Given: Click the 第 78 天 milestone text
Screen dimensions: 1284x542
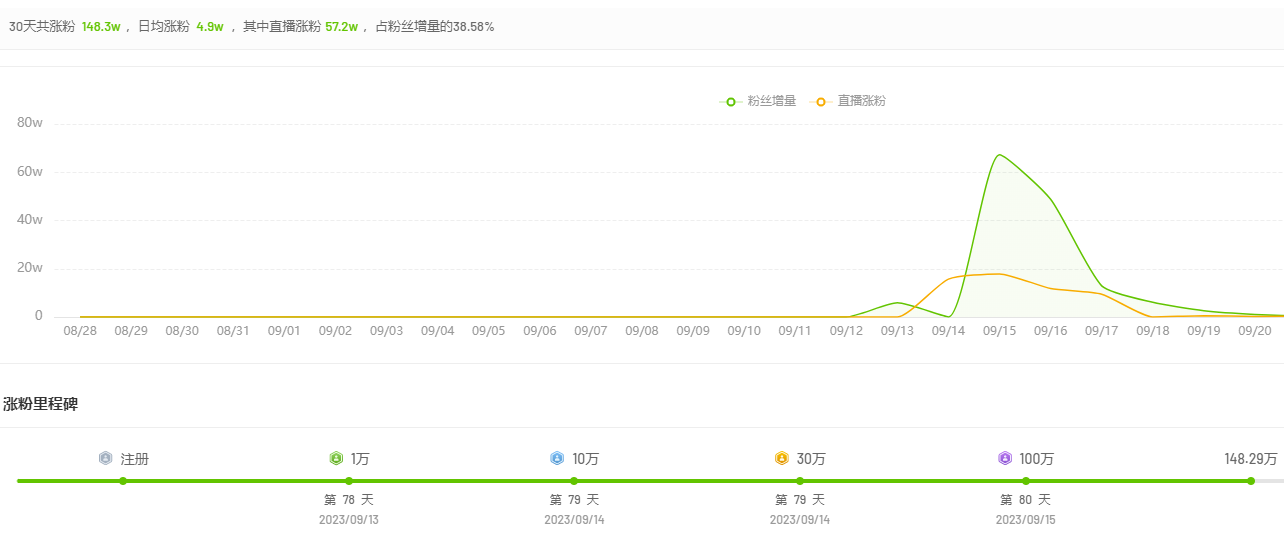Looking at the screenshot, I should pos(349,500).
